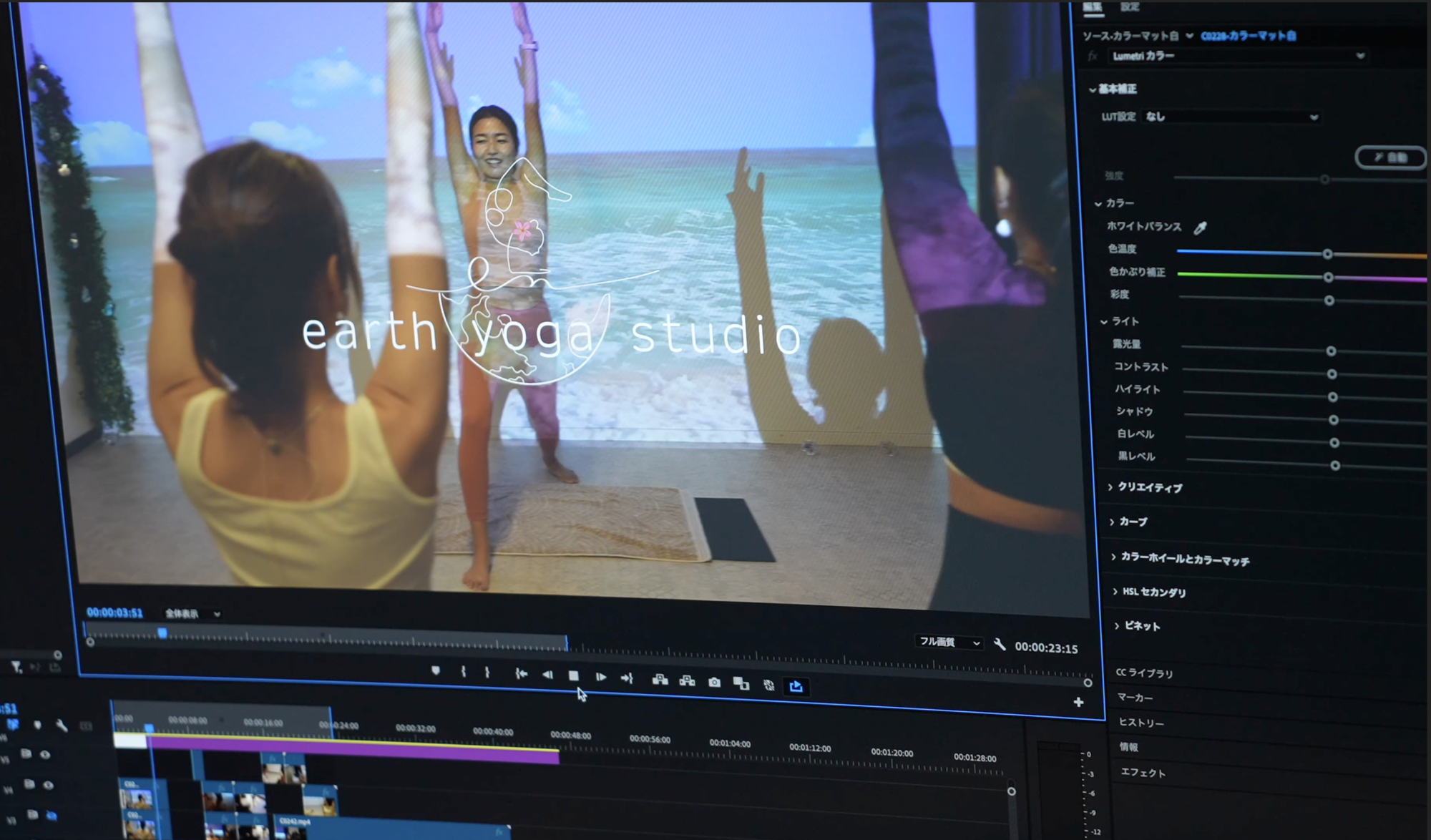Viewport: 1431px width, 840px height.
Task: Jump to the in point
Action: pyautogui.click(x=521, y=673)
